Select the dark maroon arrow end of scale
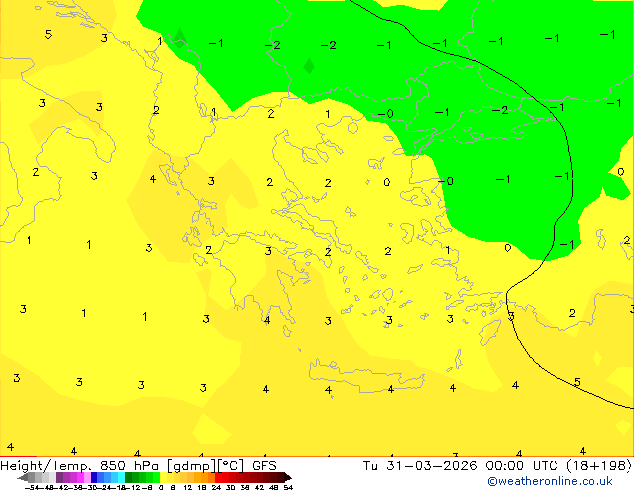 click(288, 478)
